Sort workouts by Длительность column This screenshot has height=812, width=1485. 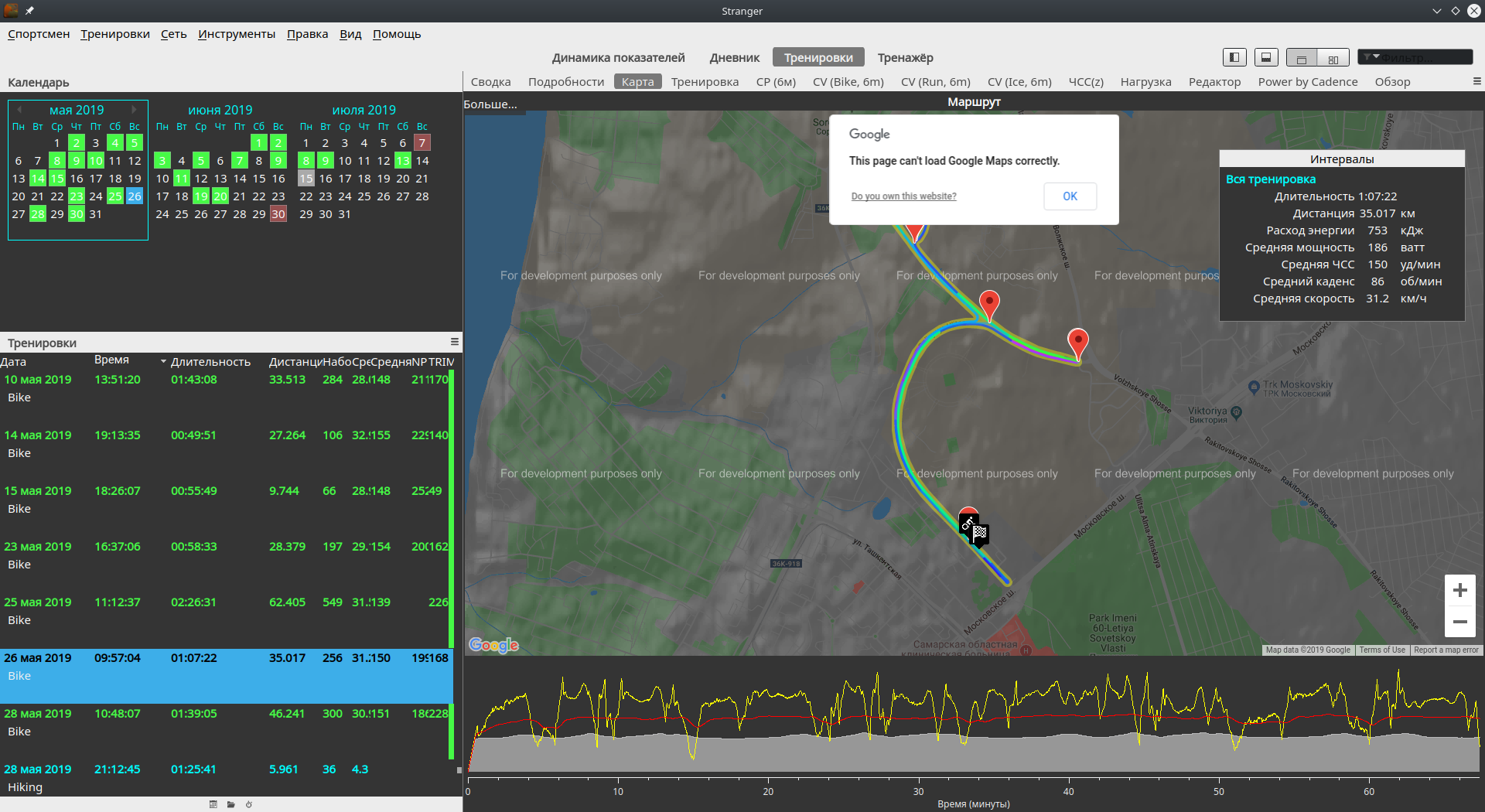(x=210, y=362)
